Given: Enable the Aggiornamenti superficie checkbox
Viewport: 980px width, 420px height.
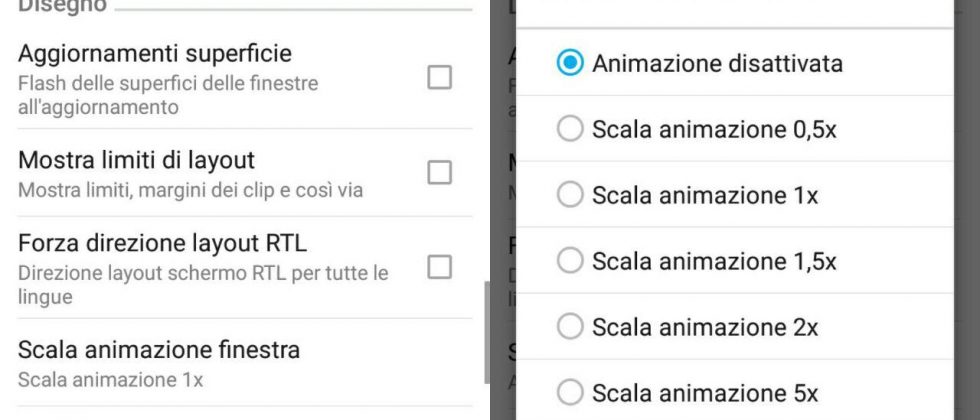Looking at the screenshot, I should (x=439, y=77).
